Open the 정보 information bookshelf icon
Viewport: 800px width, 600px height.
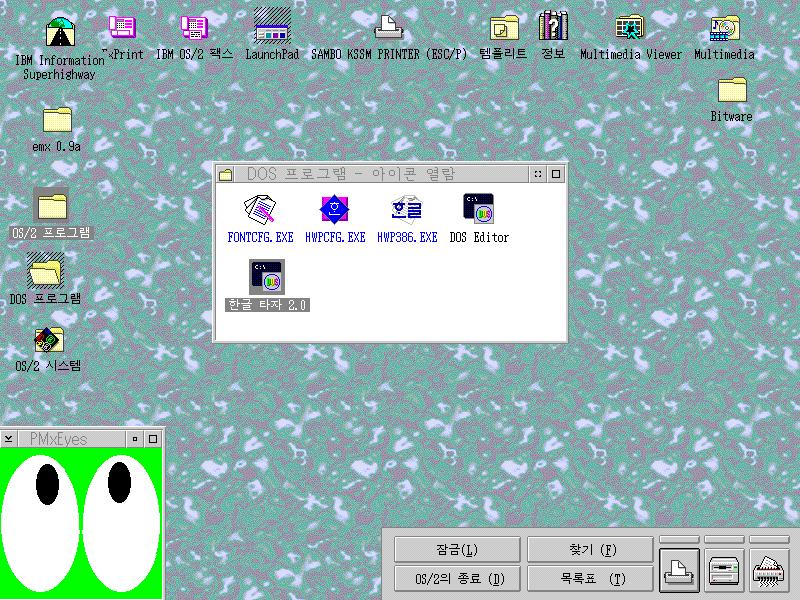click(553, 26)
